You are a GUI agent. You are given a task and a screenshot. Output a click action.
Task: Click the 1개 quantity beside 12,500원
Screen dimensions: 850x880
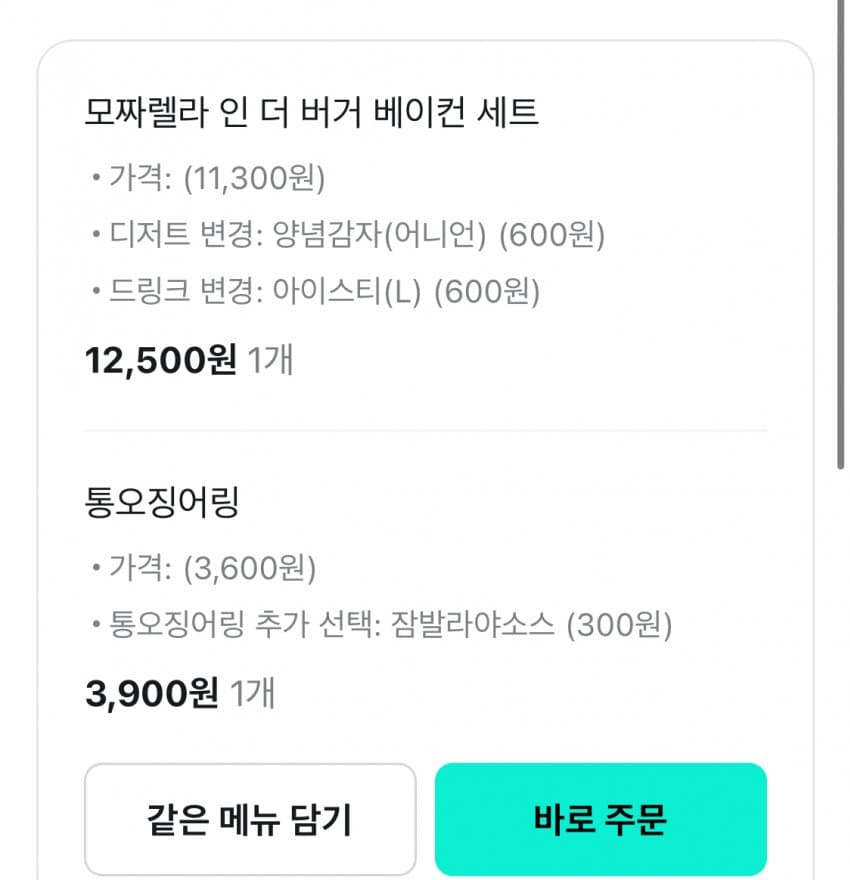click(x=270, y=359)
